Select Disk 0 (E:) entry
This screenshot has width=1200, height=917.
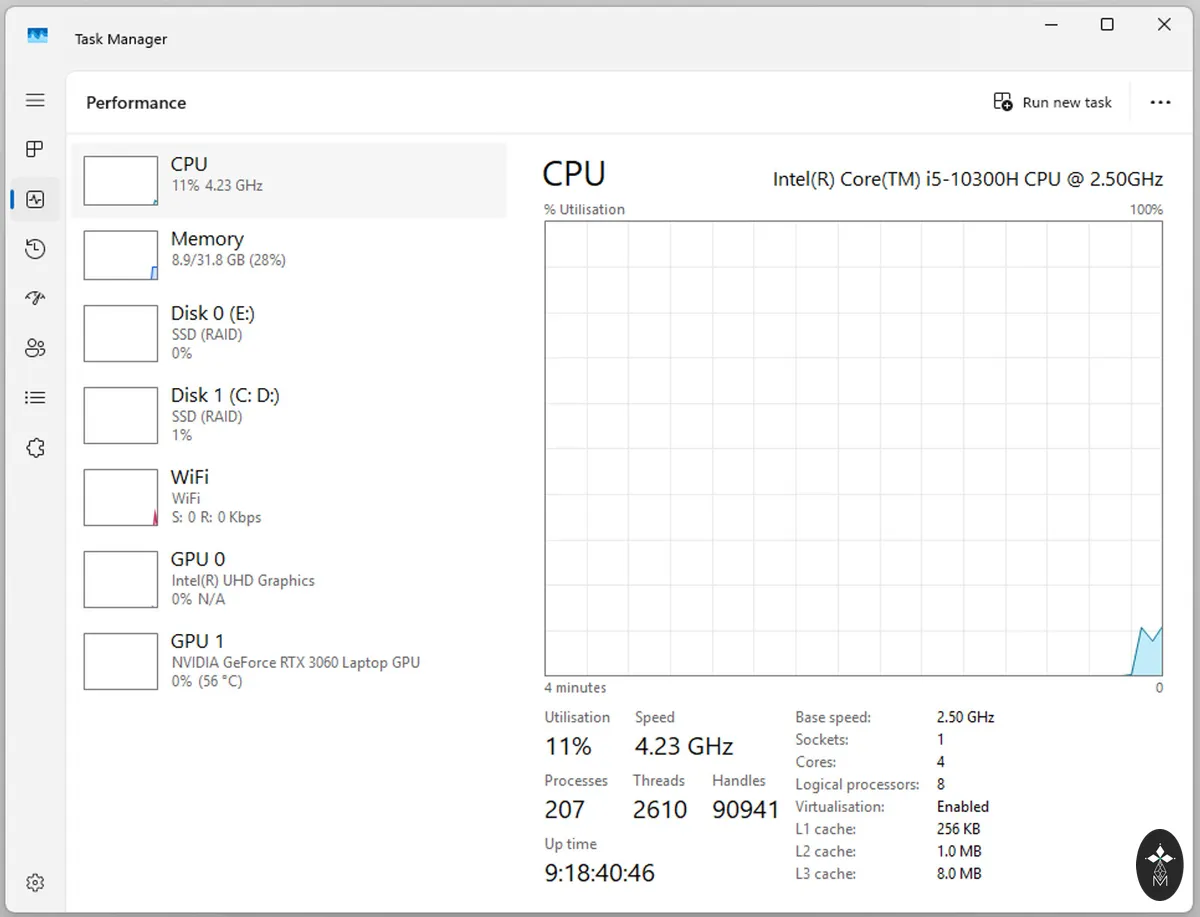289,333
